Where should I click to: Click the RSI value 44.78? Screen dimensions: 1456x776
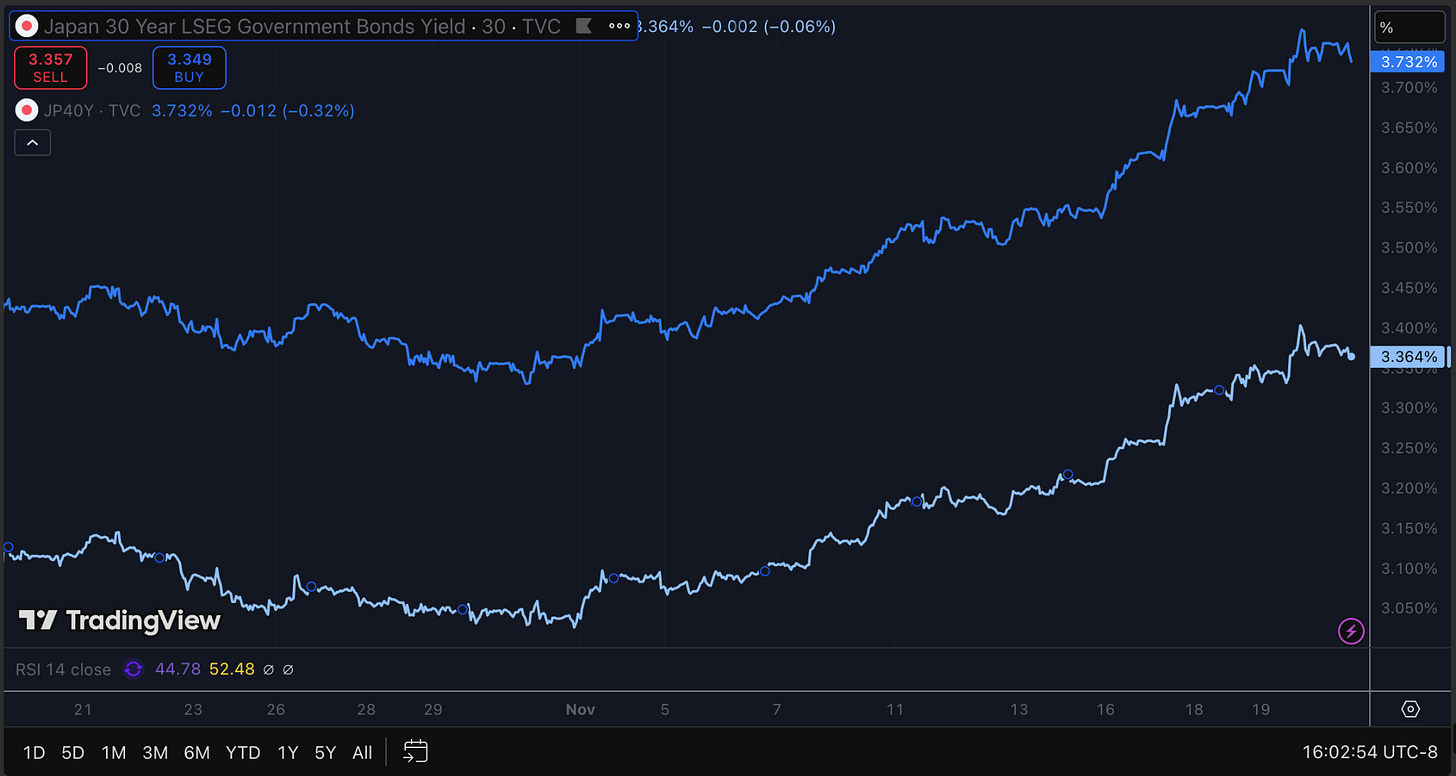click(x=176, y=669)
